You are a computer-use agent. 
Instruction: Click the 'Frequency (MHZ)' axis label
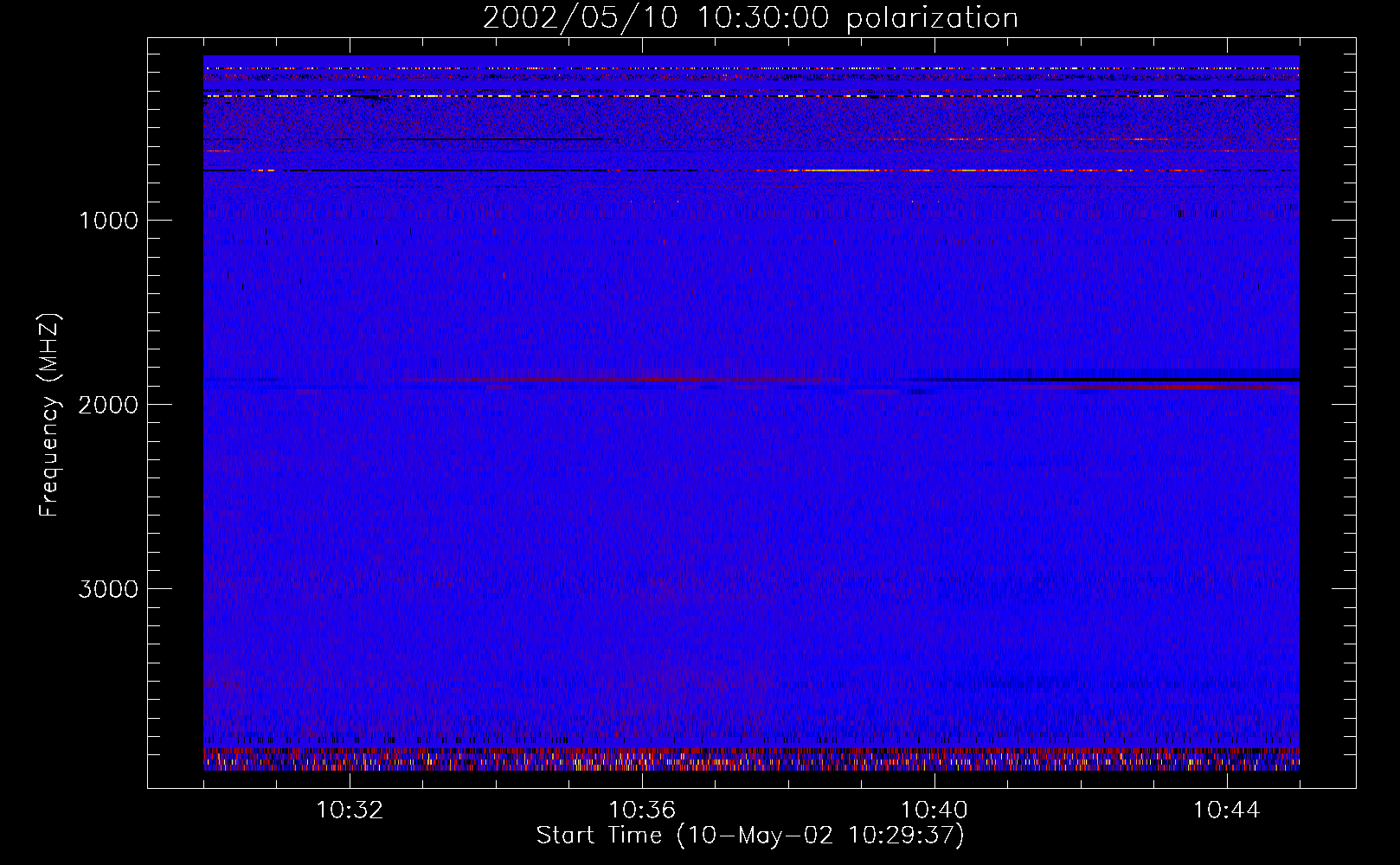click(x=50, y=415)
